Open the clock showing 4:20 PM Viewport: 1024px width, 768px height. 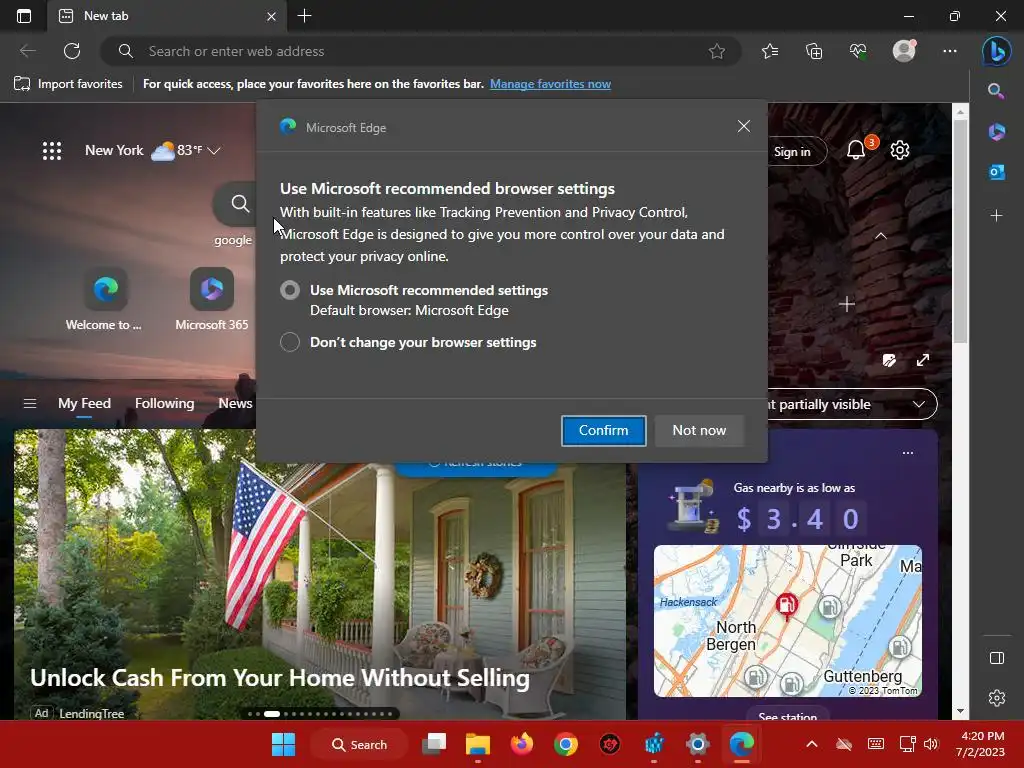point(980,744)
